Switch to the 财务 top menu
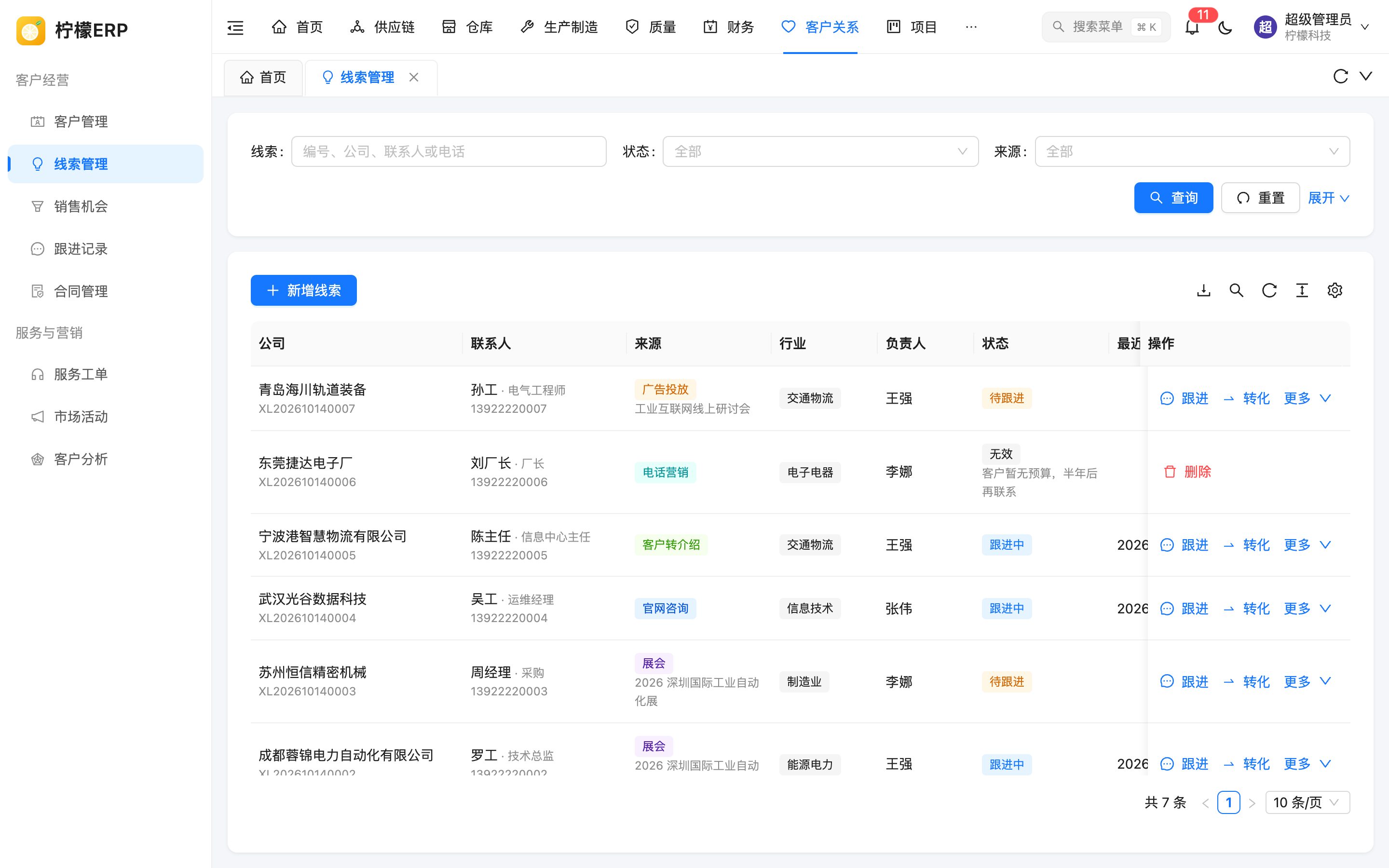The height and width of the screenshot is (868, 1389). click(x=728, y=27)
